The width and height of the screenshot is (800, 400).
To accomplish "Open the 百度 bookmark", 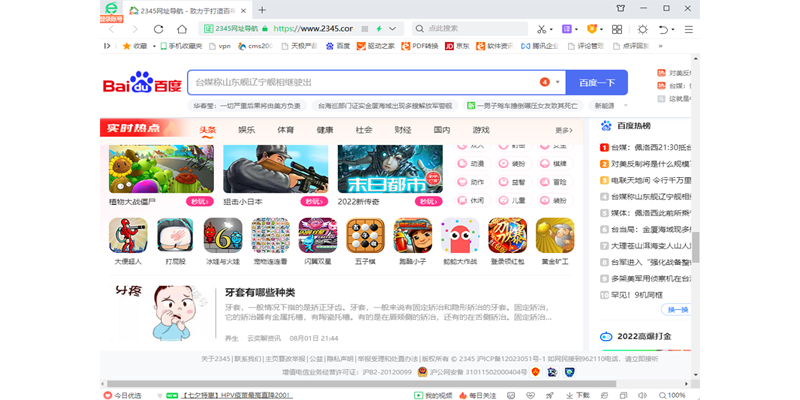I will 338,46.
